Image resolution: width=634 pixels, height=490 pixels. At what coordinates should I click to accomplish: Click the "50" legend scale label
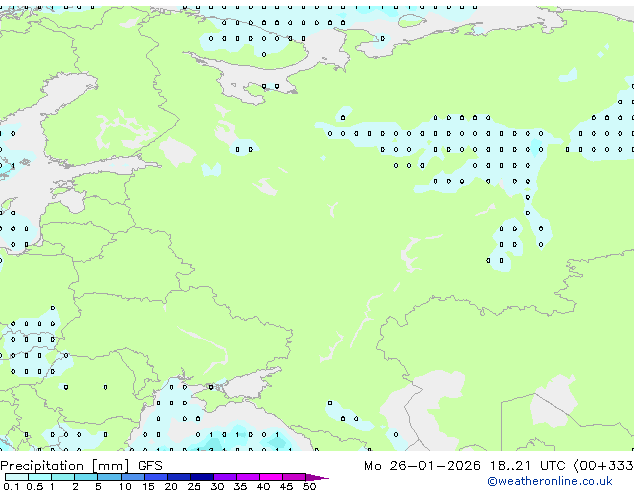click(309, 486)
